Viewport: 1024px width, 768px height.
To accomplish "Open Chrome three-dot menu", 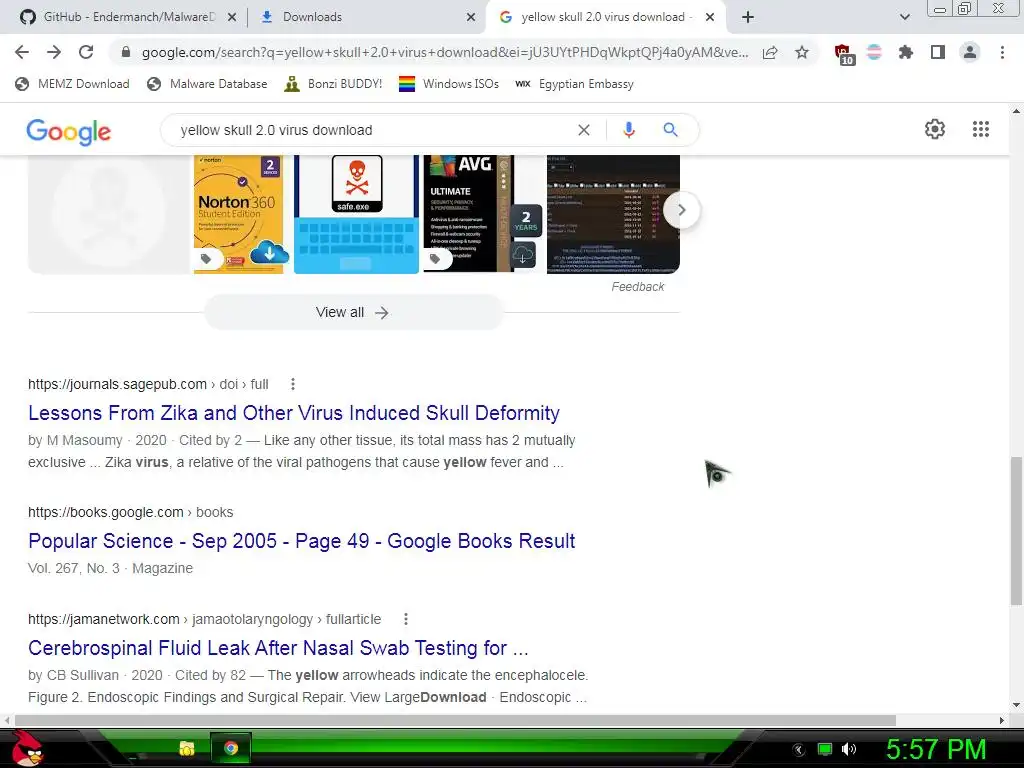I will pyautogui.click(x=1002, y=52).
